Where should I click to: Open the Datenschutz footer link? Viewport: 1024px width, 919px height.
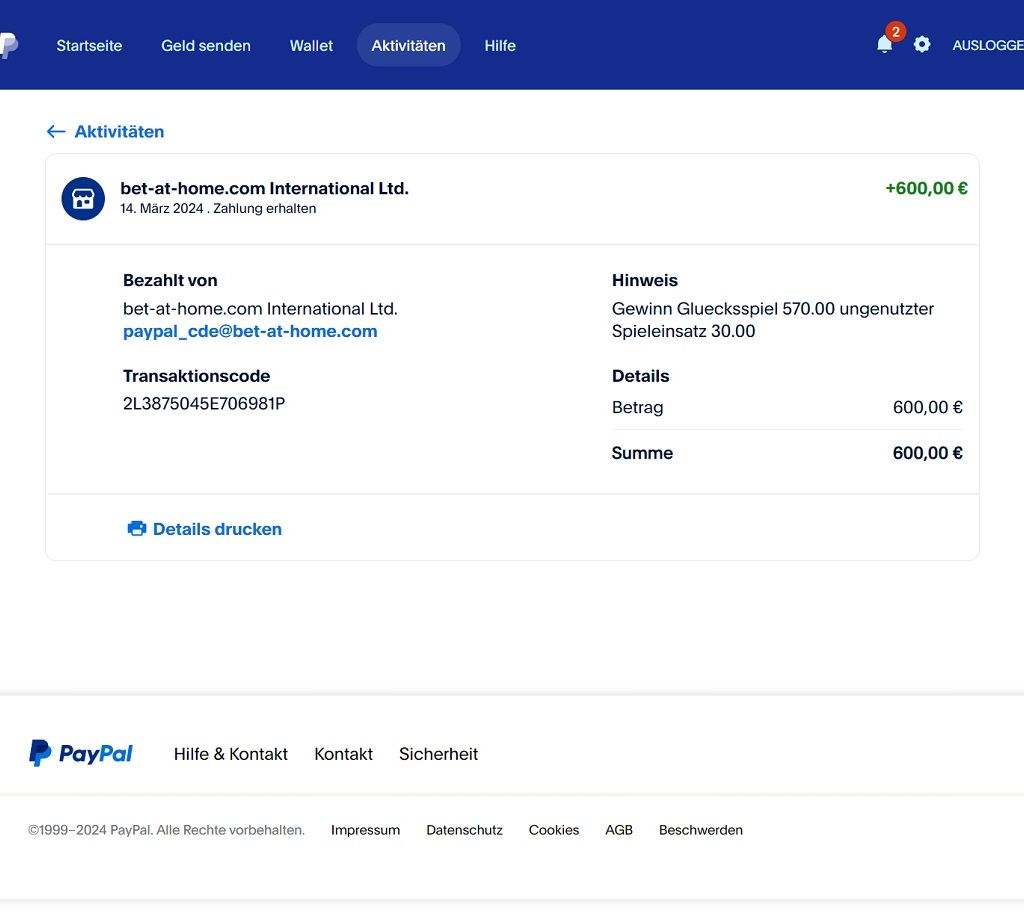(464, 830)
